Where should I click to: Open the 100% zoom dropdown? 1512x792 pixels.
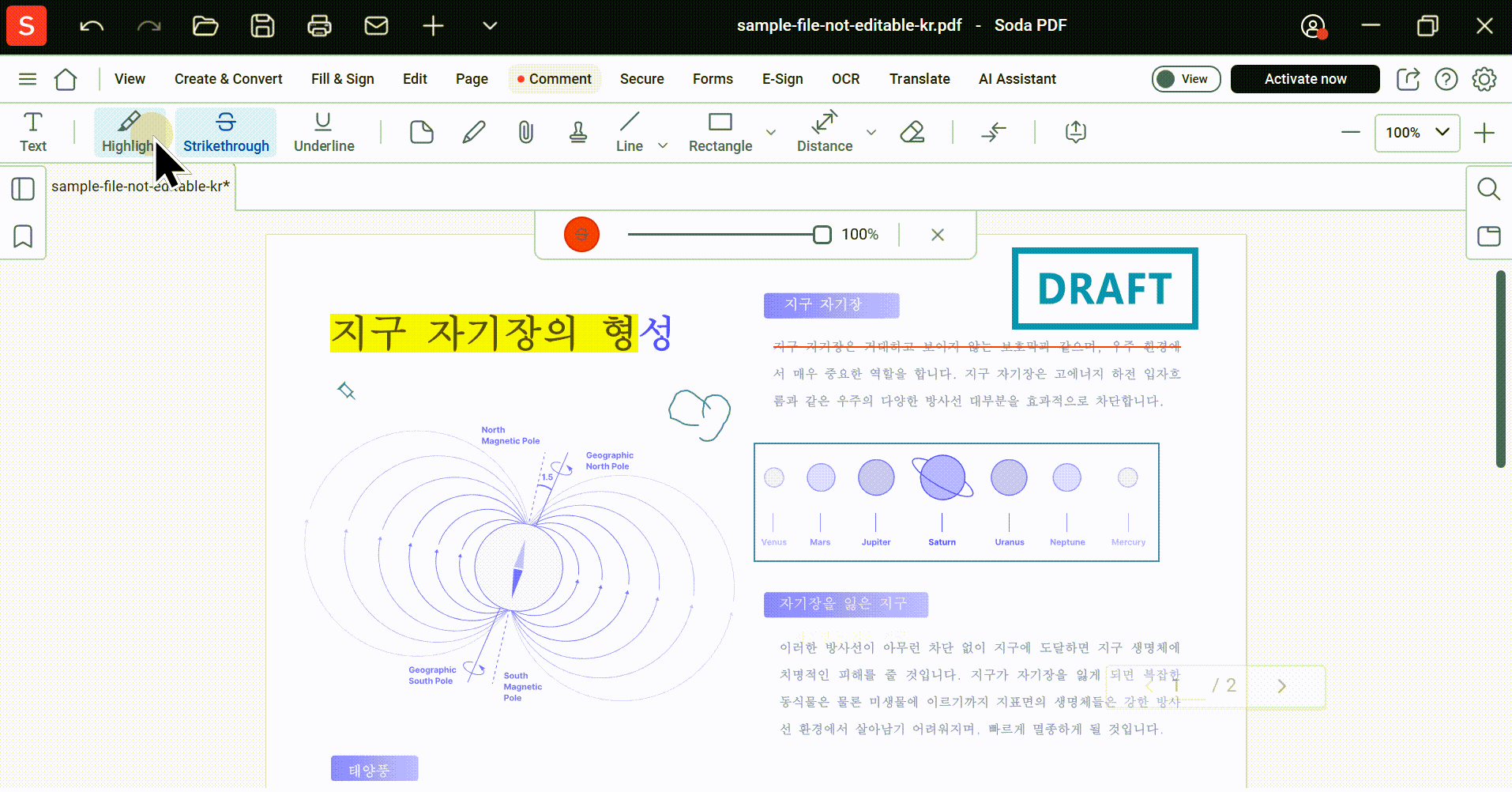click(x=1417, y=133)
